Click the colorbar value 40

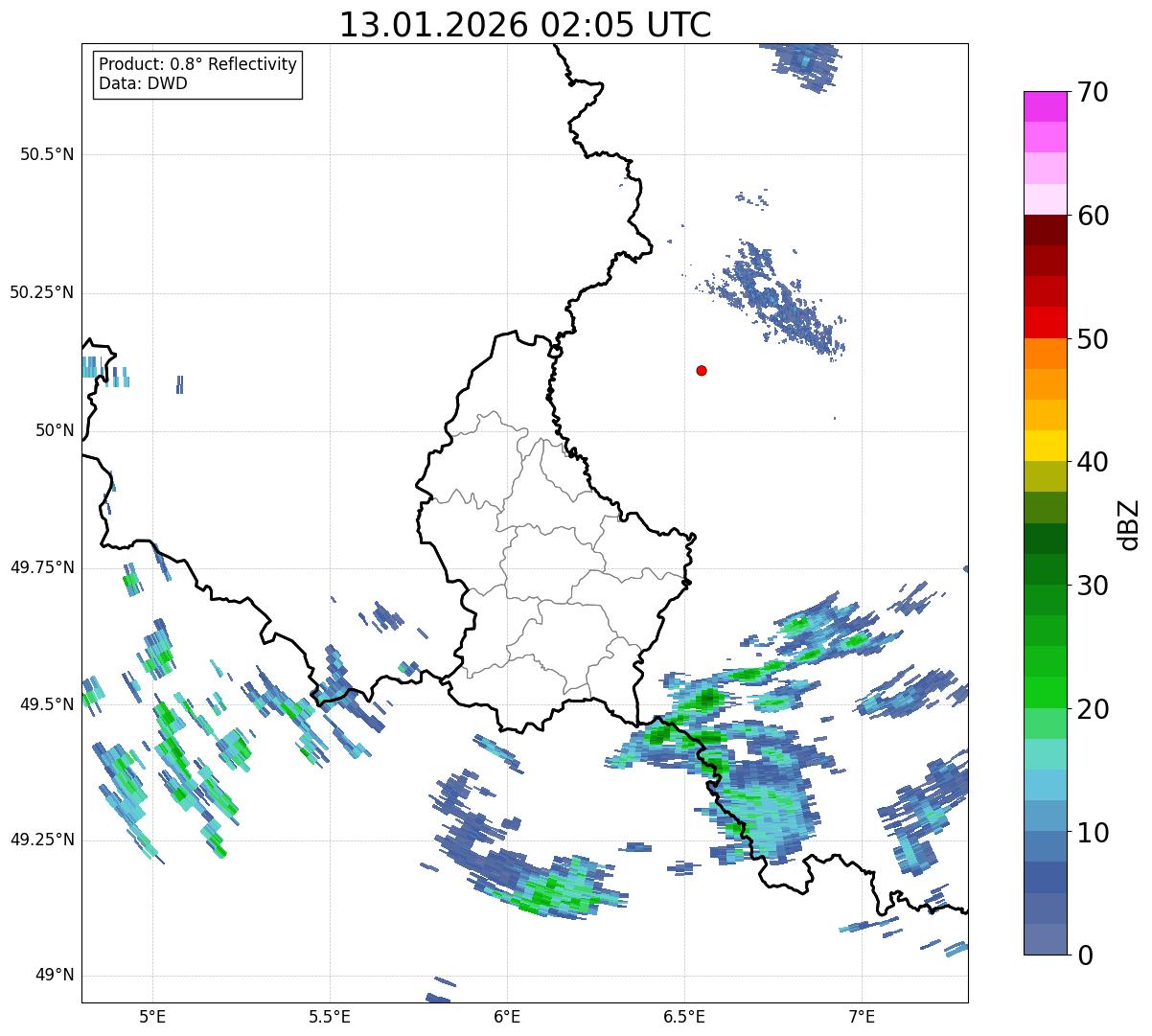pos(1093,462)
